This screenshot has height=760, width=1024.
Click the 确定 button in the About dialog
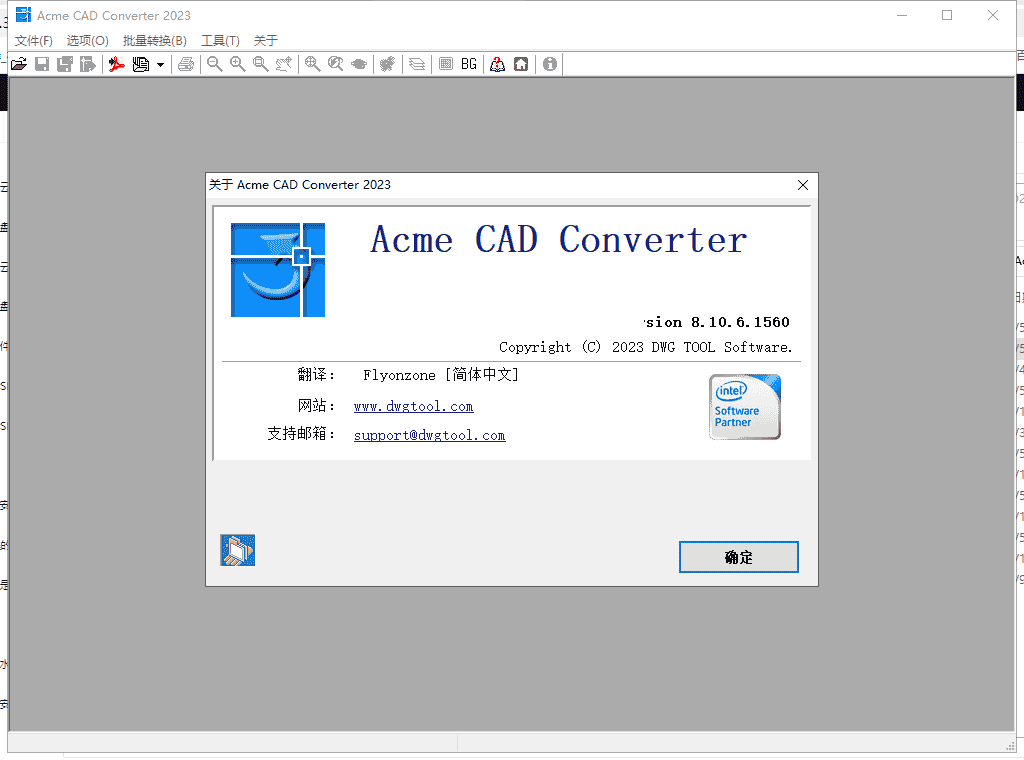[738, 557]
